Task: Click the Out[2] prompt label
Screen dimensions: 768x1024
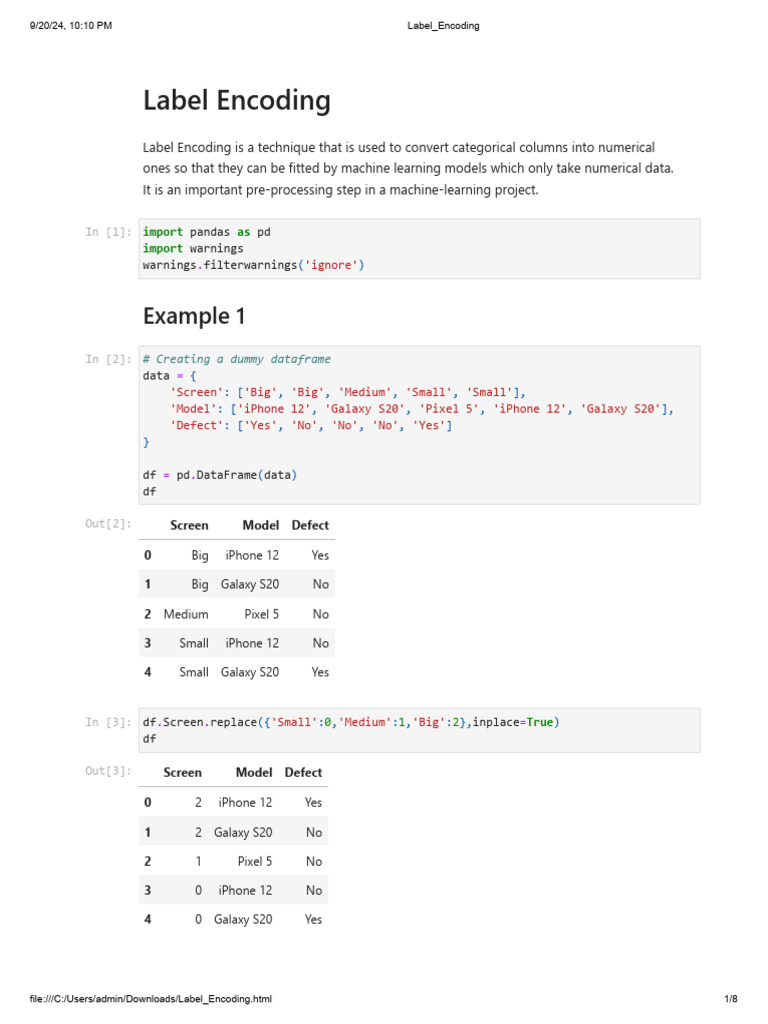Action: point(109,524)
